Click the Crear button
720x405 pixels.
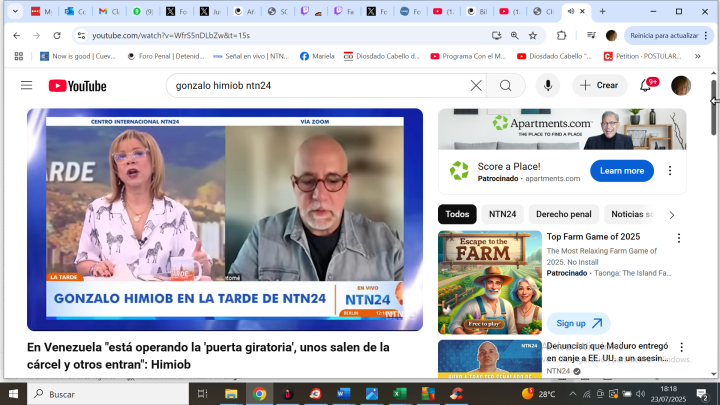pyautogui.click(x=599, y=86)
